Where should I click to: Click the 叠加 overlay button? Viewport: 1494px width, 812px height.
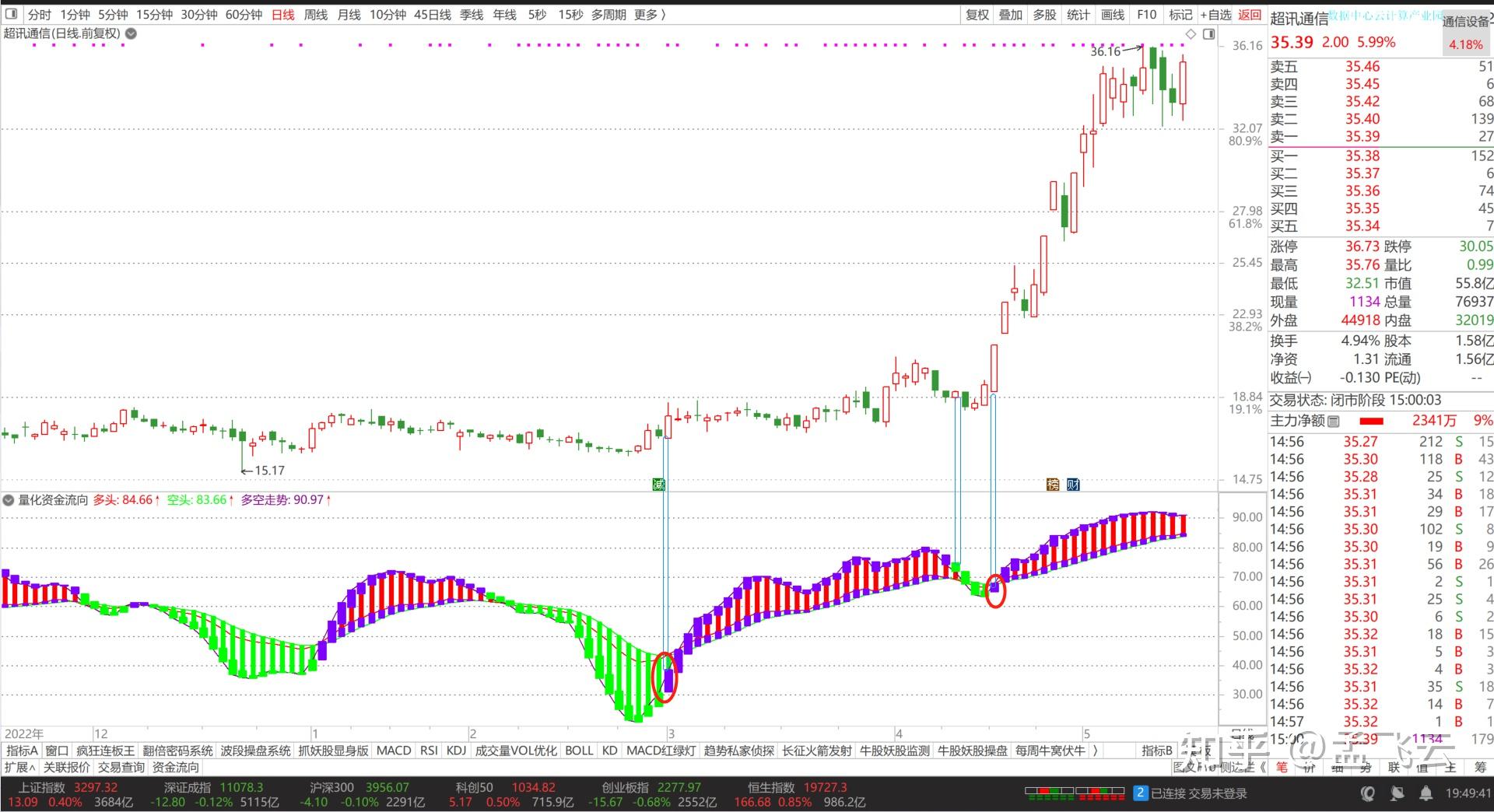[1011, 15]
